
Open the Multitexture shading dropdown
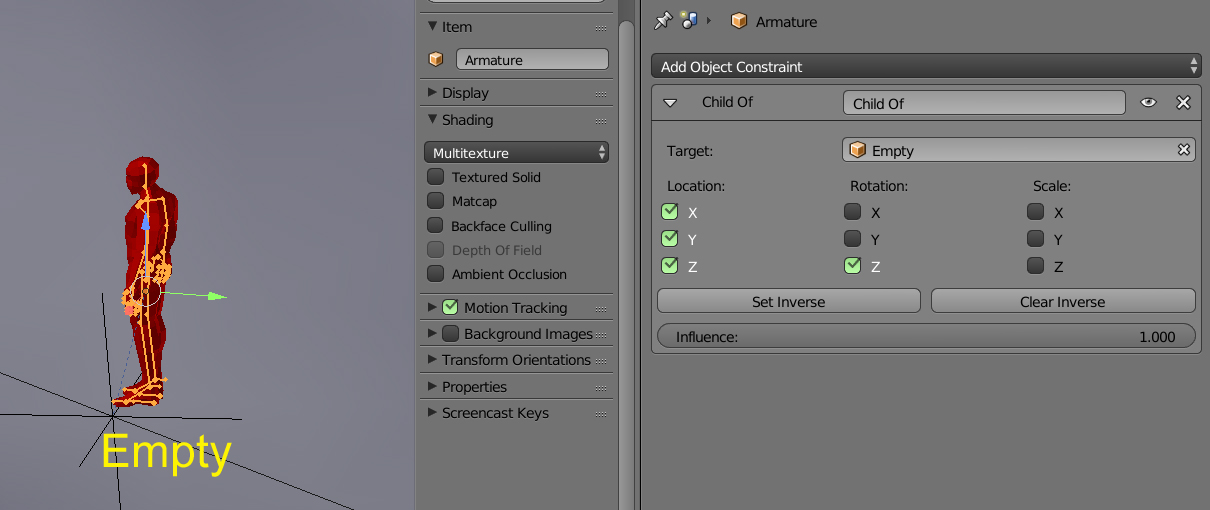click(516, 153)
